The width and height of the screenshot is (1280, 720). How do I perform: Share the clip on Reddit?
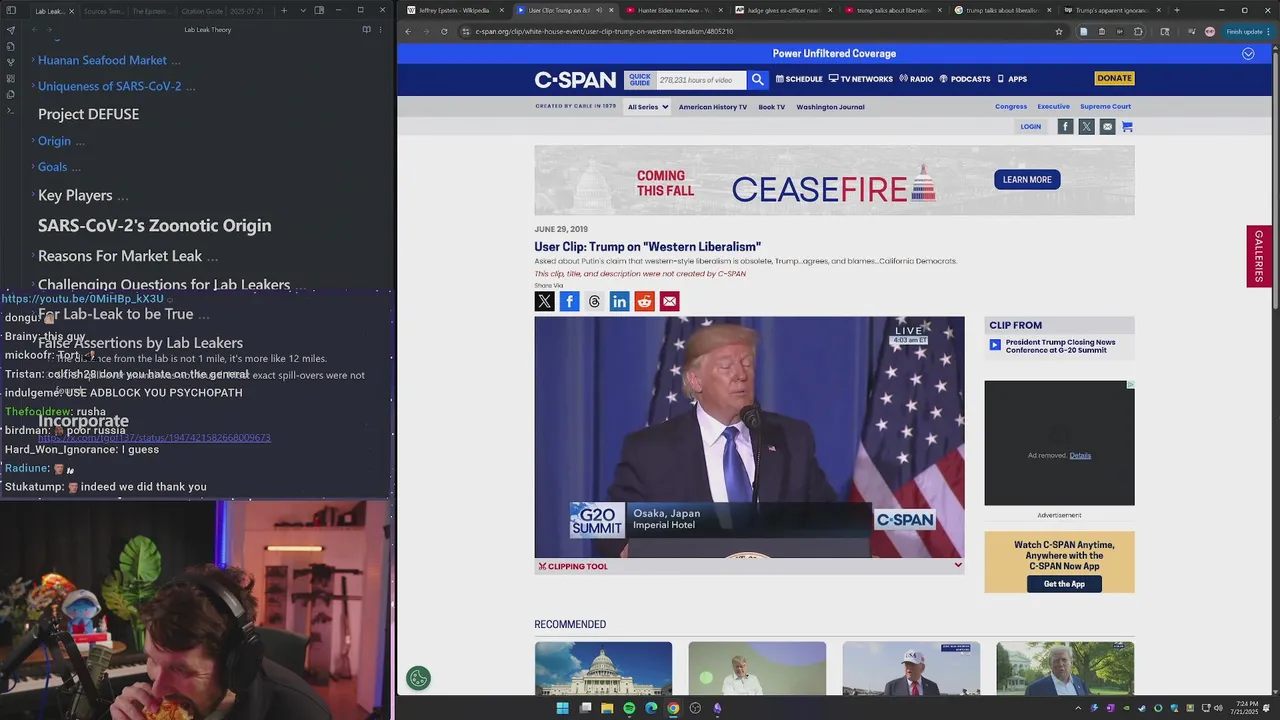(644, 301)
